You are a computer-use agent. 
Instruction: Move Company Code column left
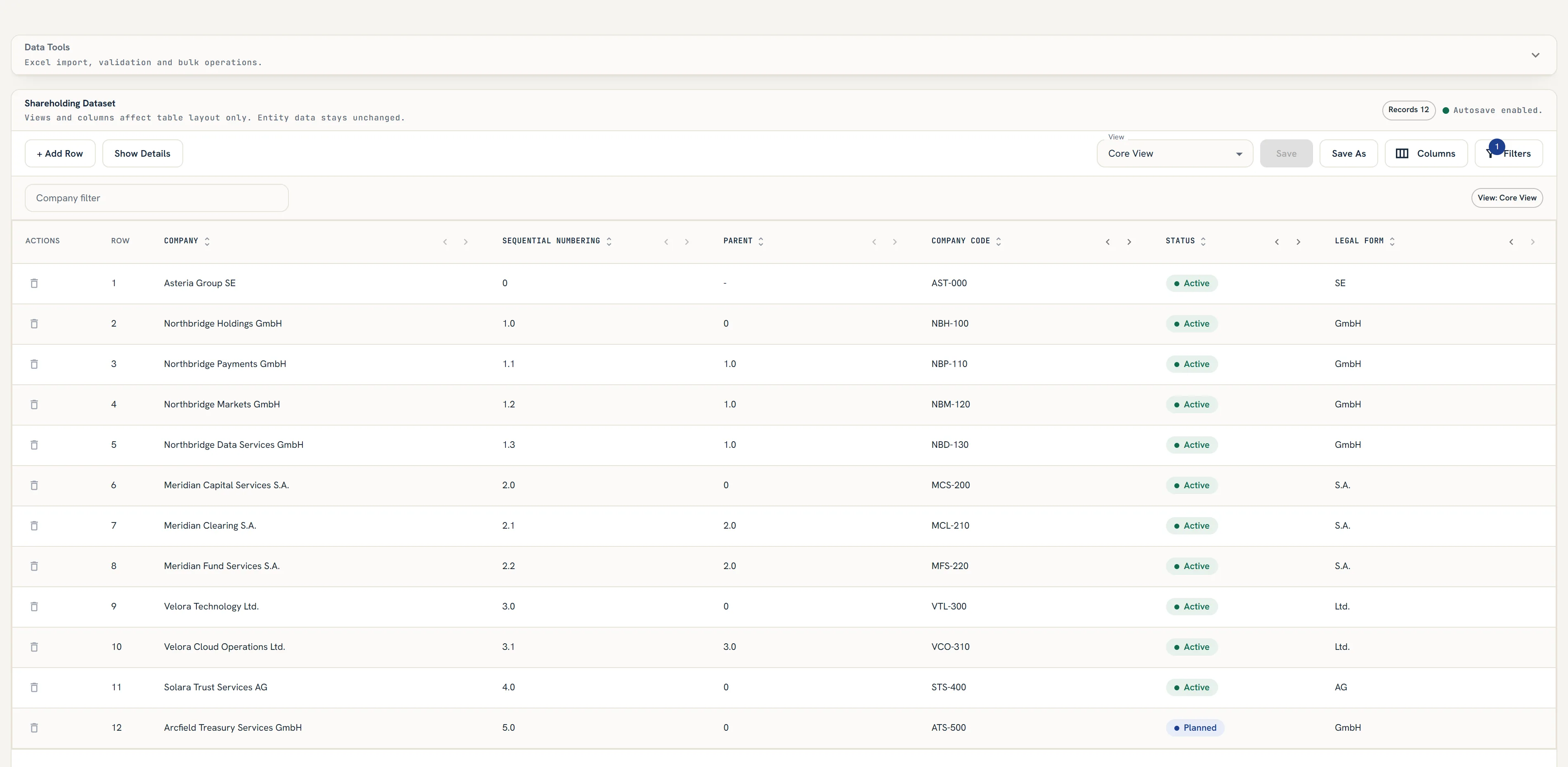pyautogui.click(x=1108, y=242)
